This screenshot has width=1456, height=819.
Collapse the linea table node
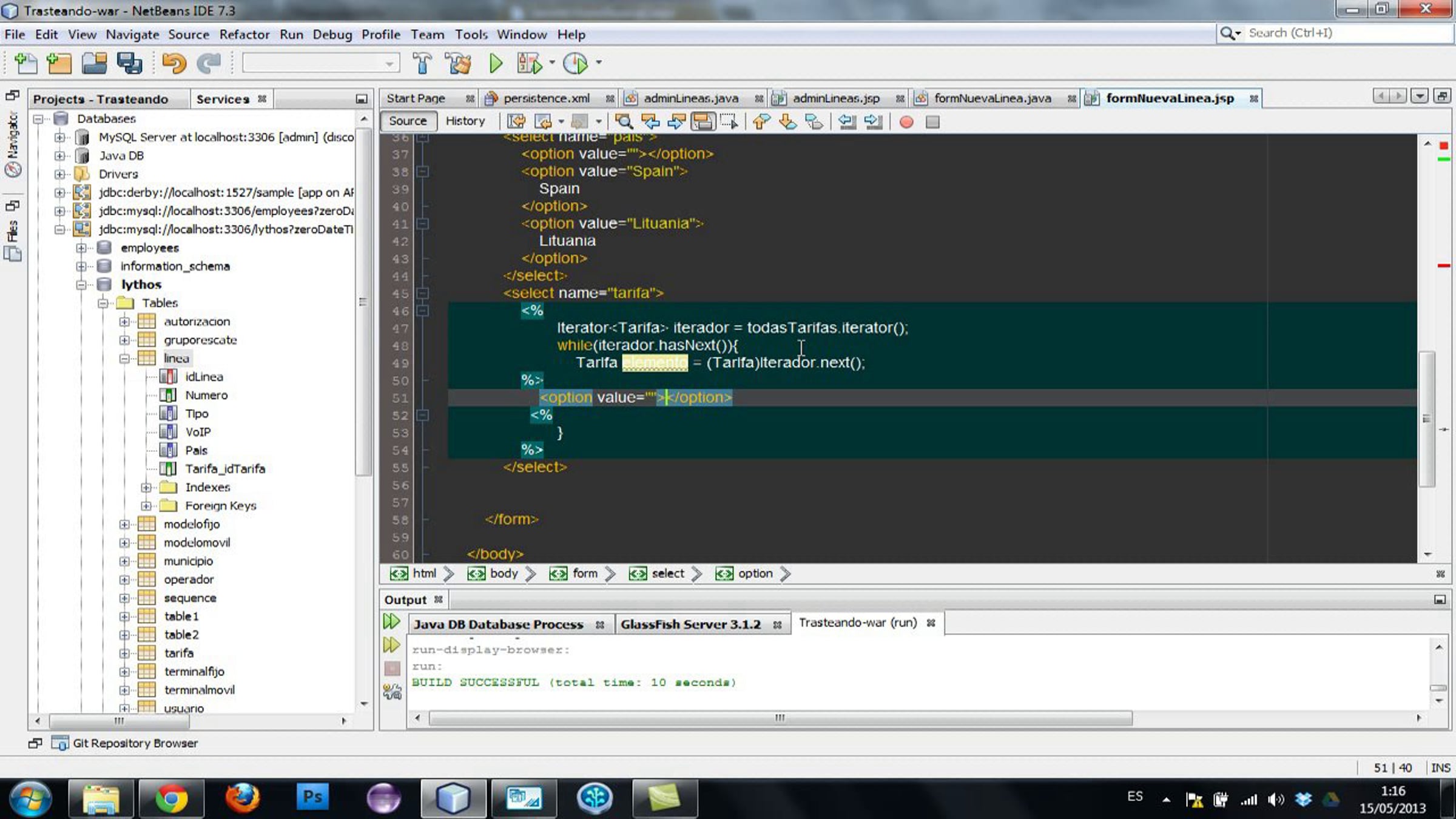point(124,359)
